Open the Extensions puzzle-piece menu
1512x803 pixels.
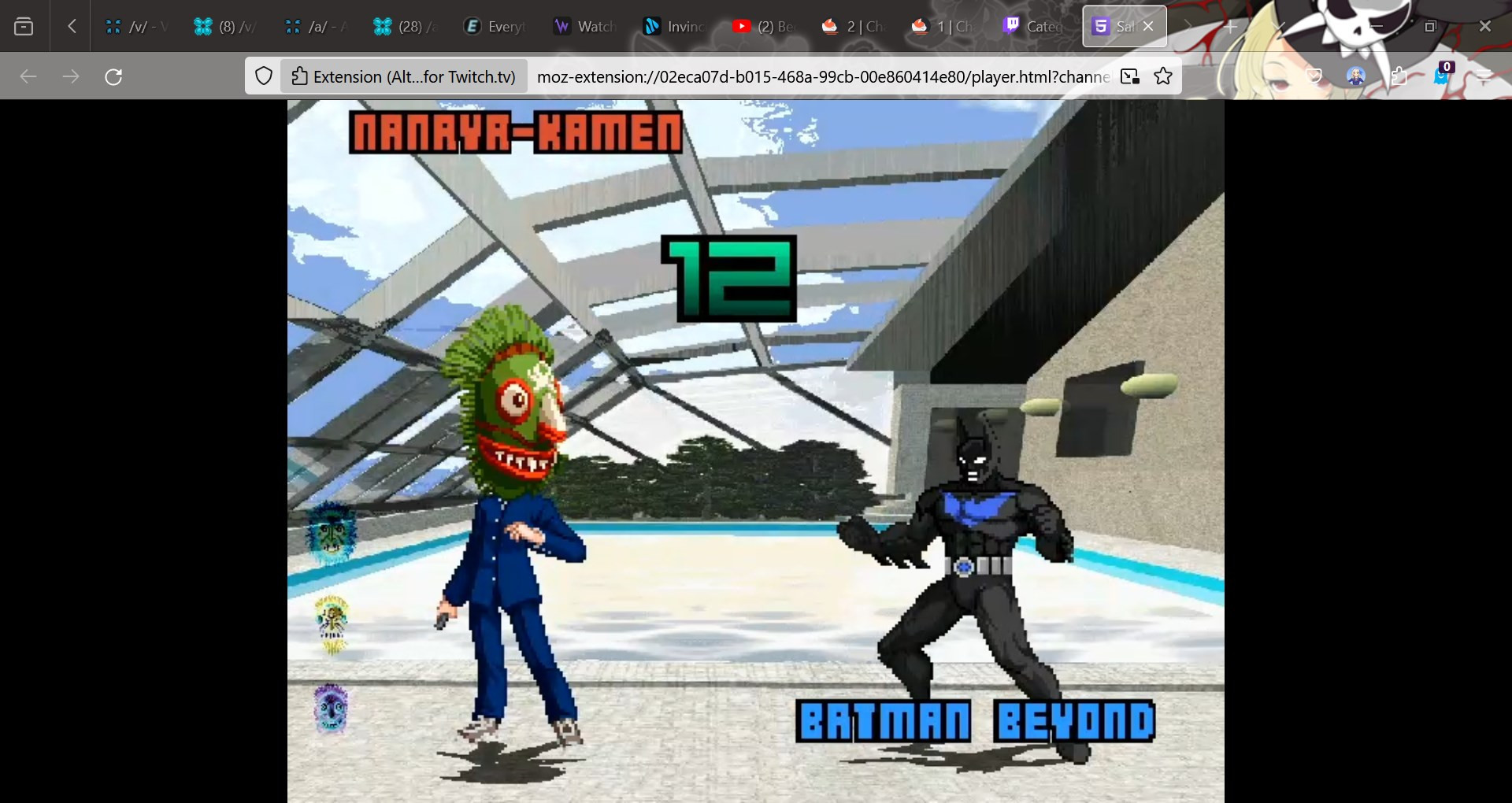pos(1399,76)
